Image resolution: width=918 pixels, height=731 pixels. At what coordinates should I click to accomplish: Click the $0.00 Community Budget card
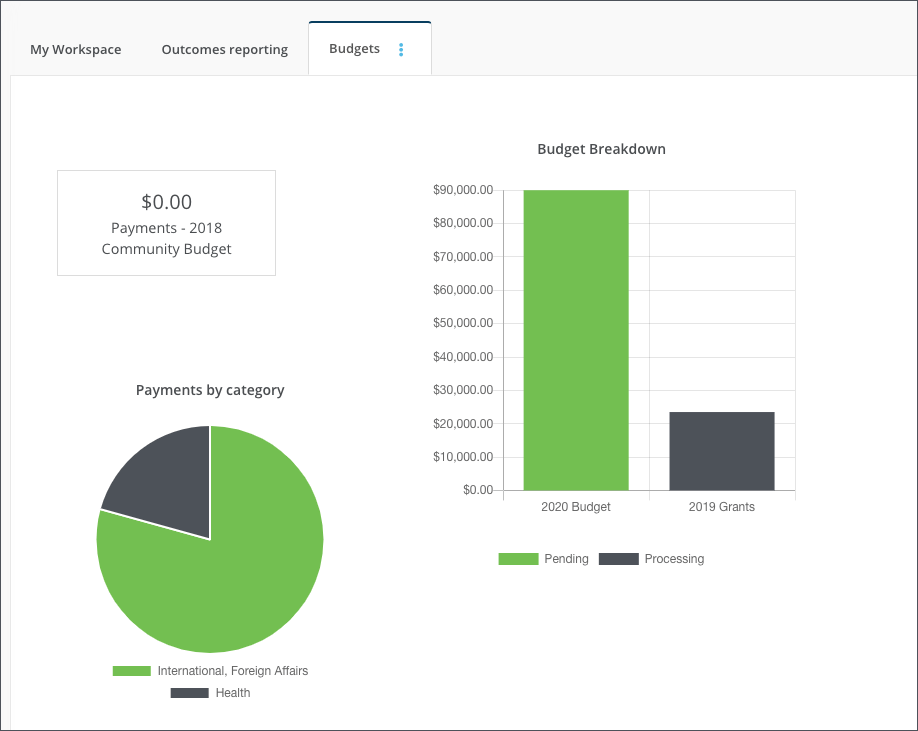pos(166,222)
